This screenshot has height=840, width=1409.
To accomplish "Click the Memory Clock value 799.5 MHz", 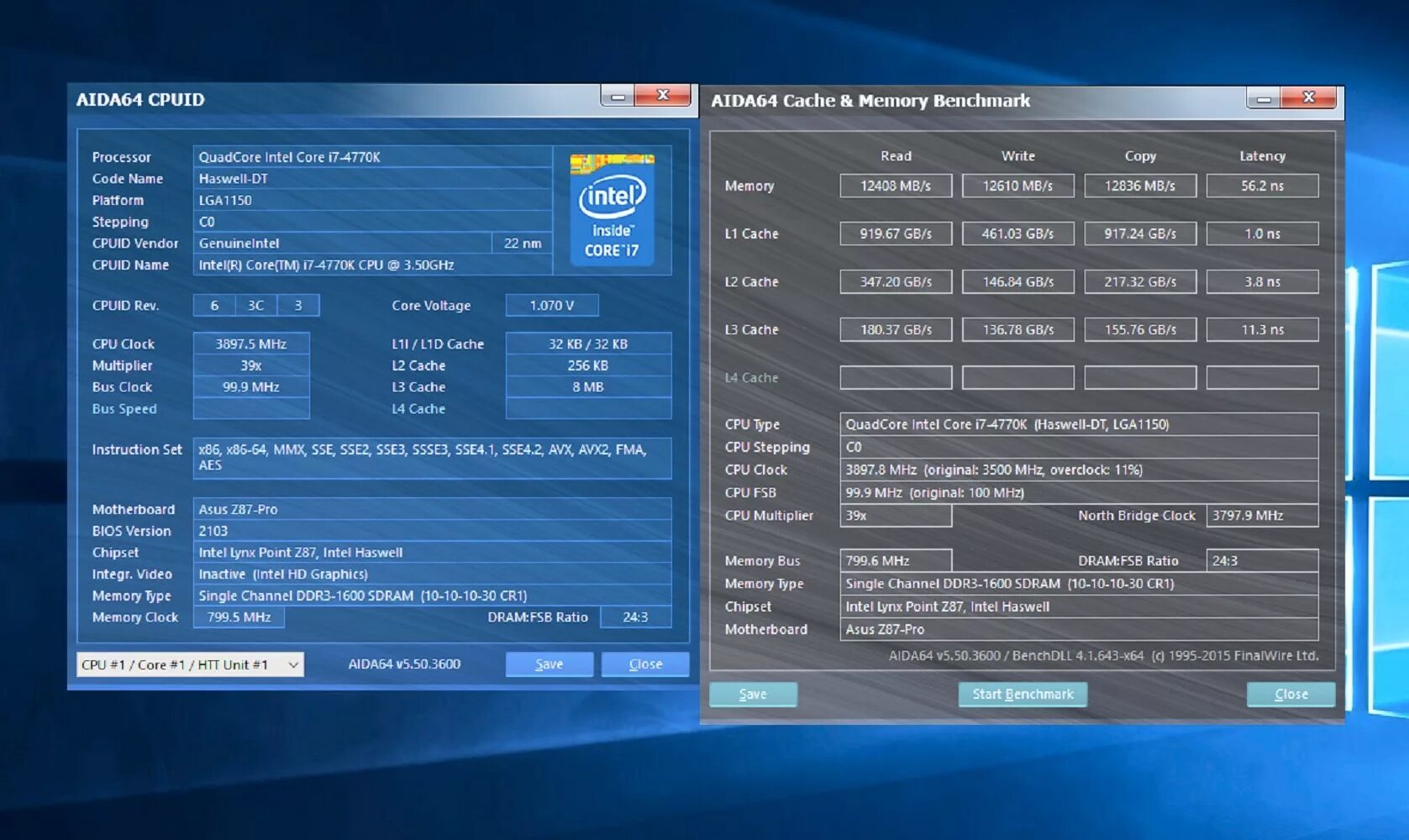I will 239,617.
